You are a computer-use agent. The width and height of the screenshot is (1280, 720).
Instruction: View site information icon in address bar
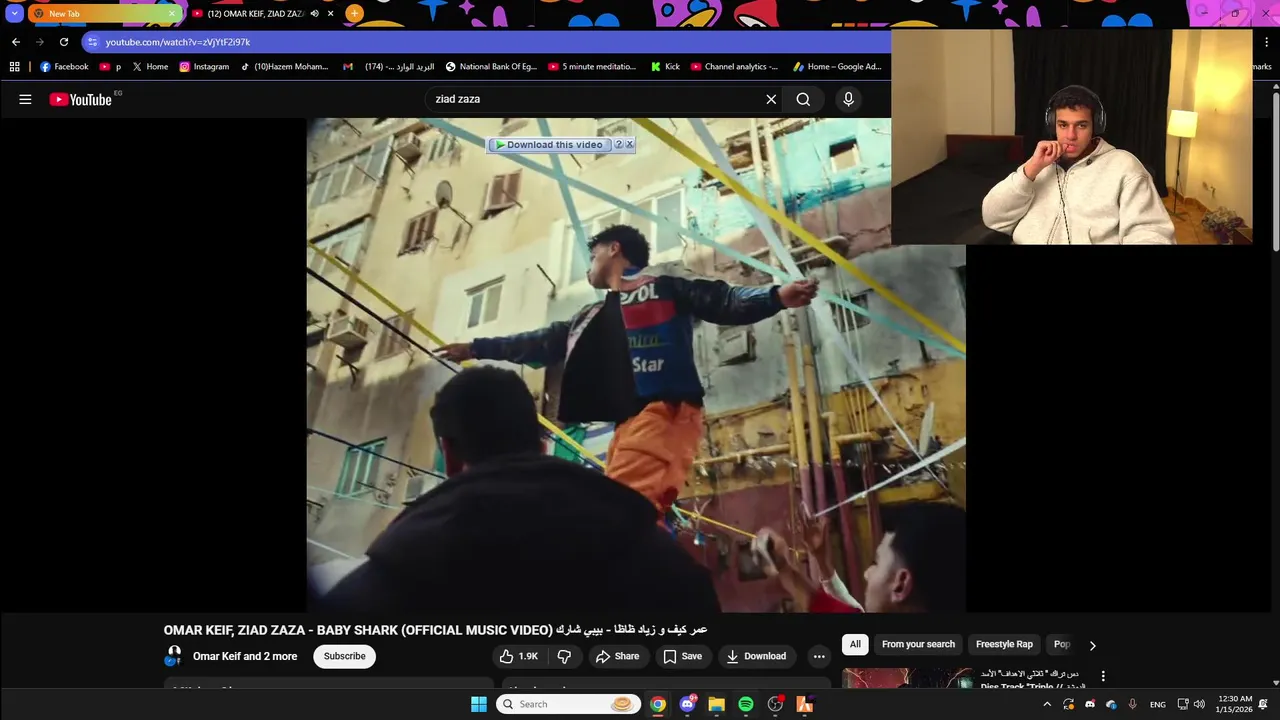click(92, 42)
